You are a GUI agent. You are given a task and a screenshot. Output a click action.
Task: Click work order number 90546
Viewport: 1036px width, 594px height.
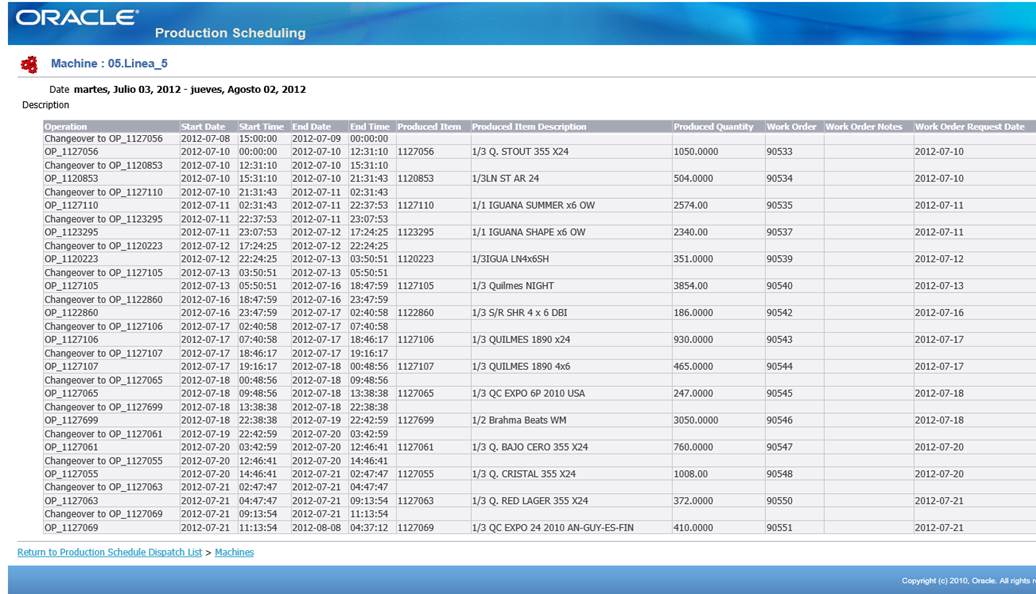click(780, 420)
